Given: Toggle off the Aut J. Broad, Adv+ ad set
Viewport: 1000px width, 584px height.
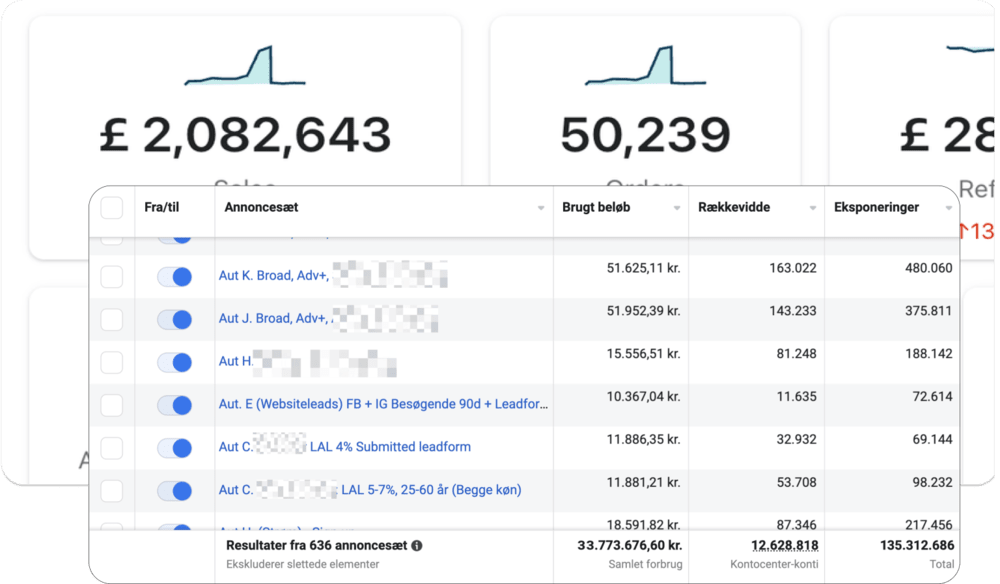Looking at the screenshot, I should click(x=174, y=319).
